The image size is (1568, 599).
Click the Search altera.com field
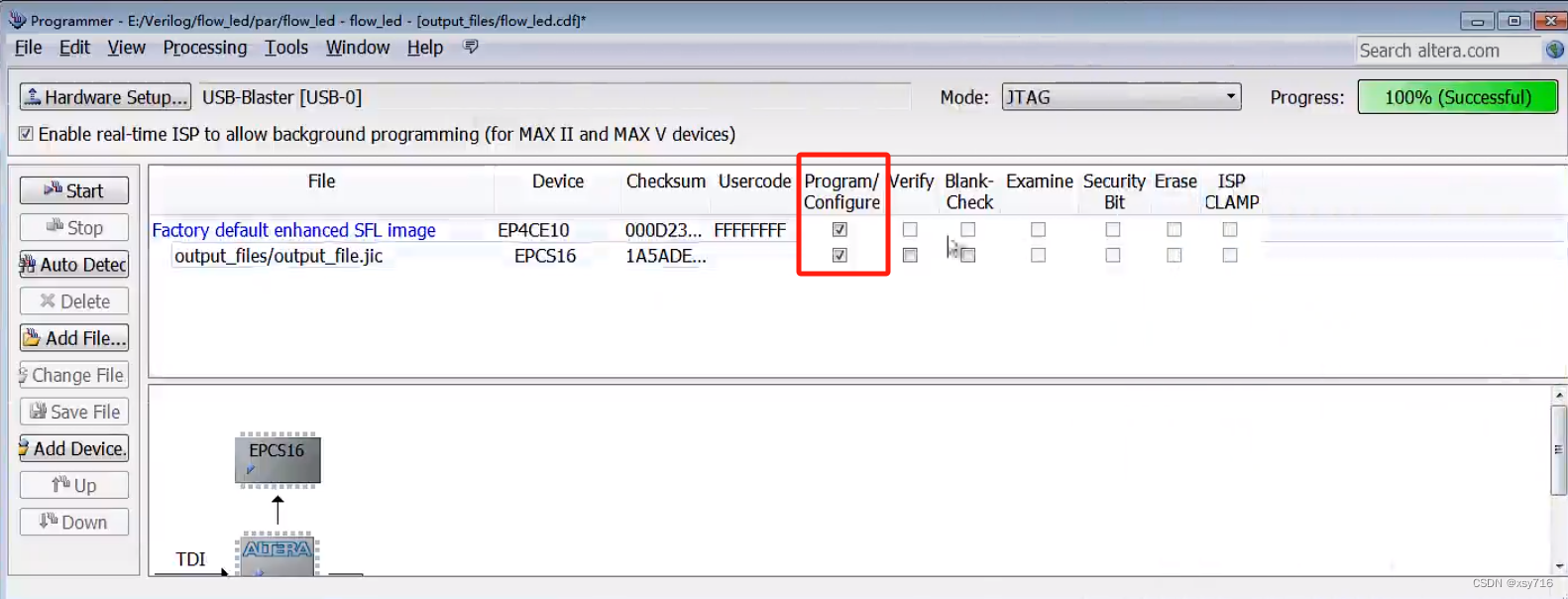click(1448, 51)
